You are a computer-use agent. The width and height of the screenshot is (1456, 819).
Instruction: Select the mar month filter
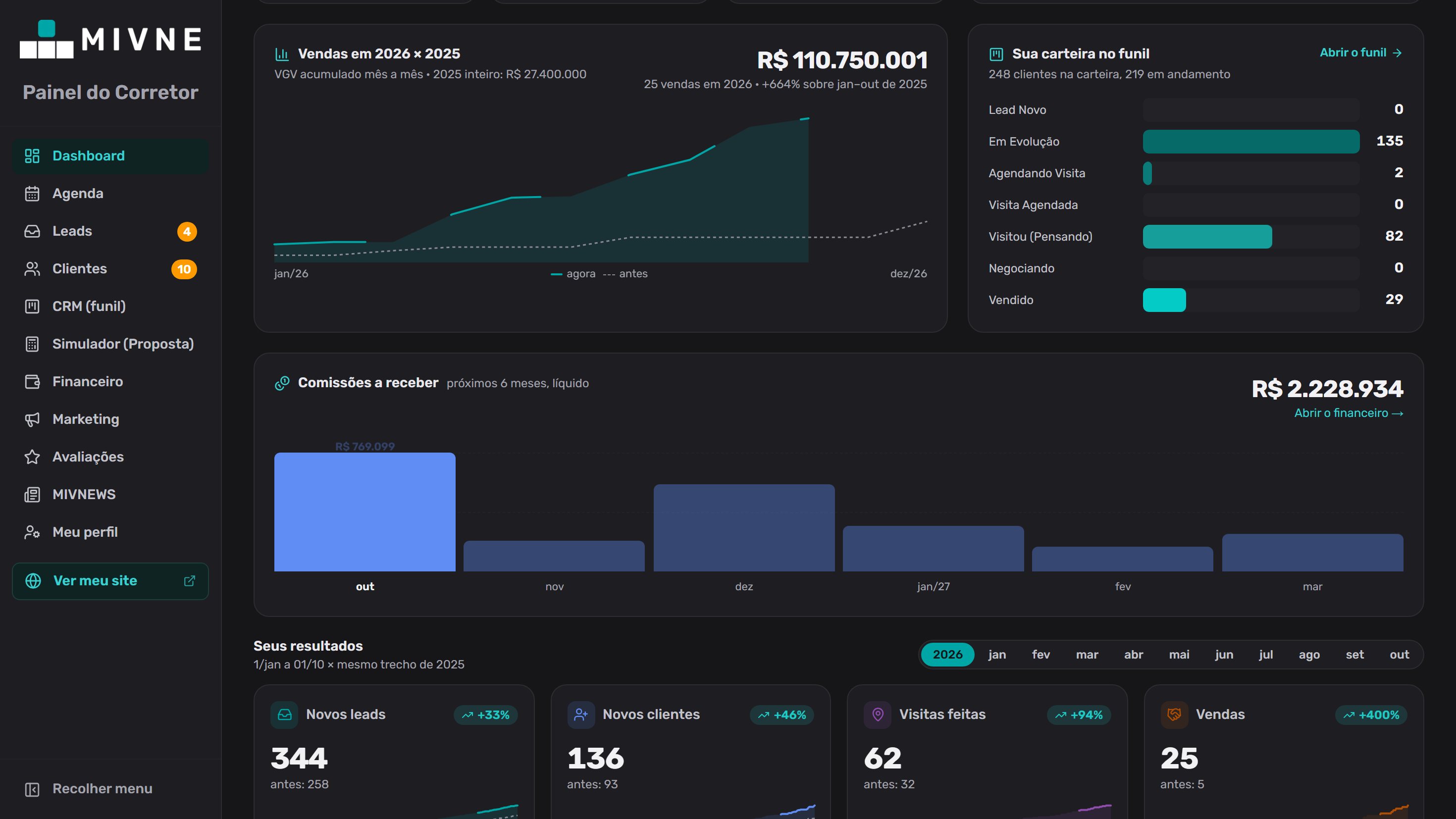(x=1087, y=655)
